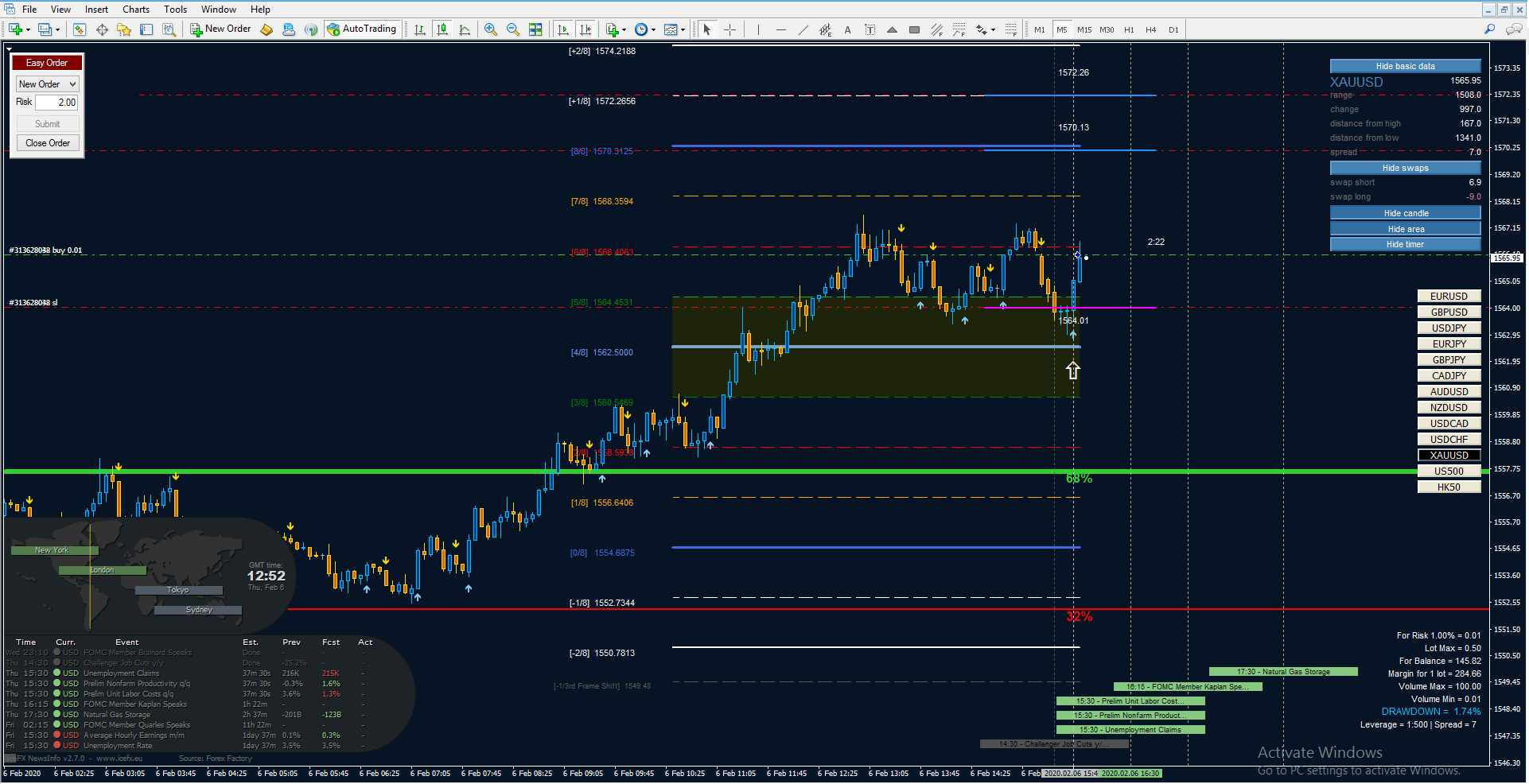Toggle the AutoTrading button
This screenshot has height=784, width=1529.
click(x=361, y=29)
